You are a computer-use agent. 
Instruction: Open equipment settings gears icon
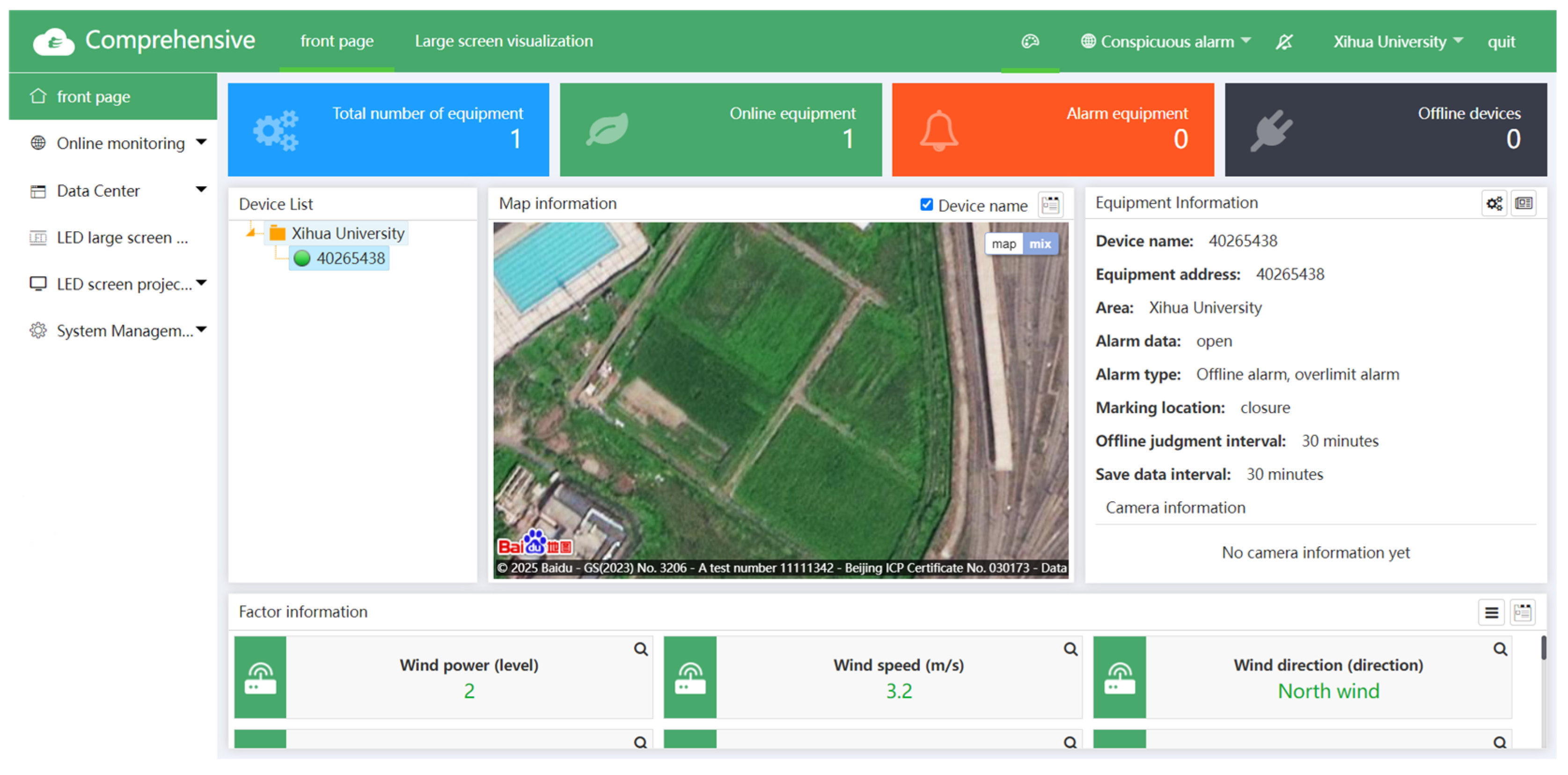coord(1495,203)
